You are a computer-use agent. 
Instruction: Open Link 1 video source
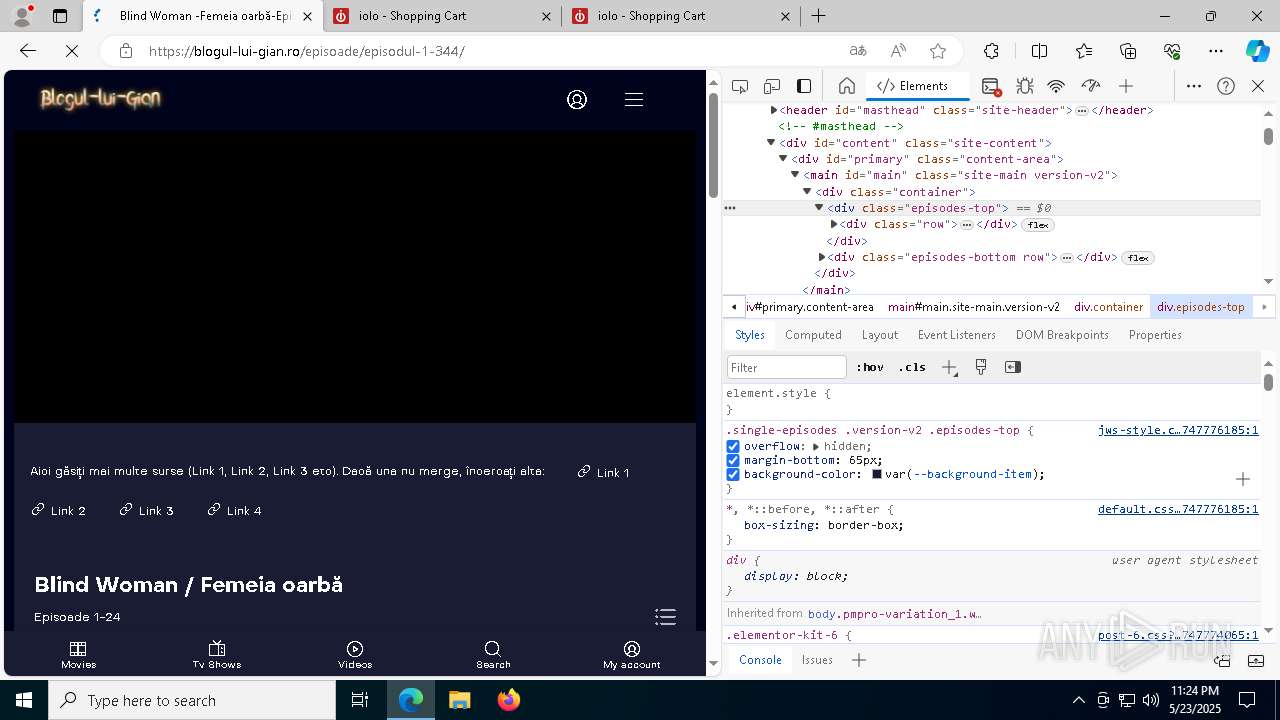604,472
